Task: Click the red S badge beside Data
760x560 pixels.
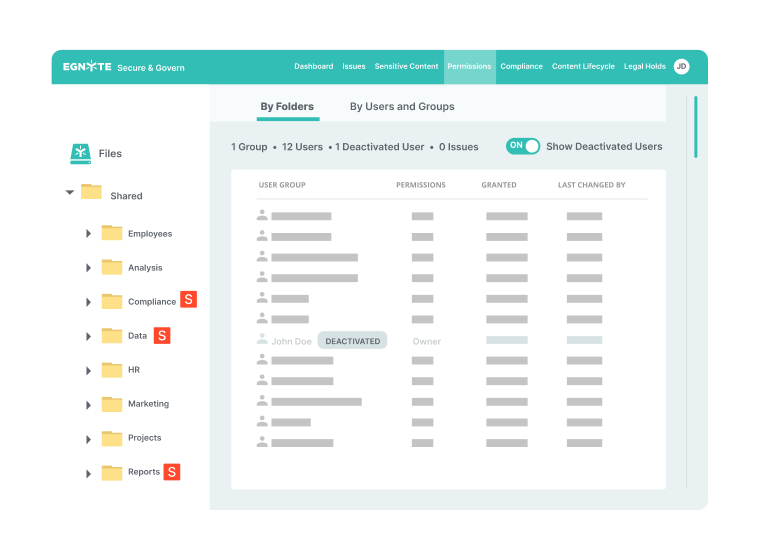Action: coord(162,336)
